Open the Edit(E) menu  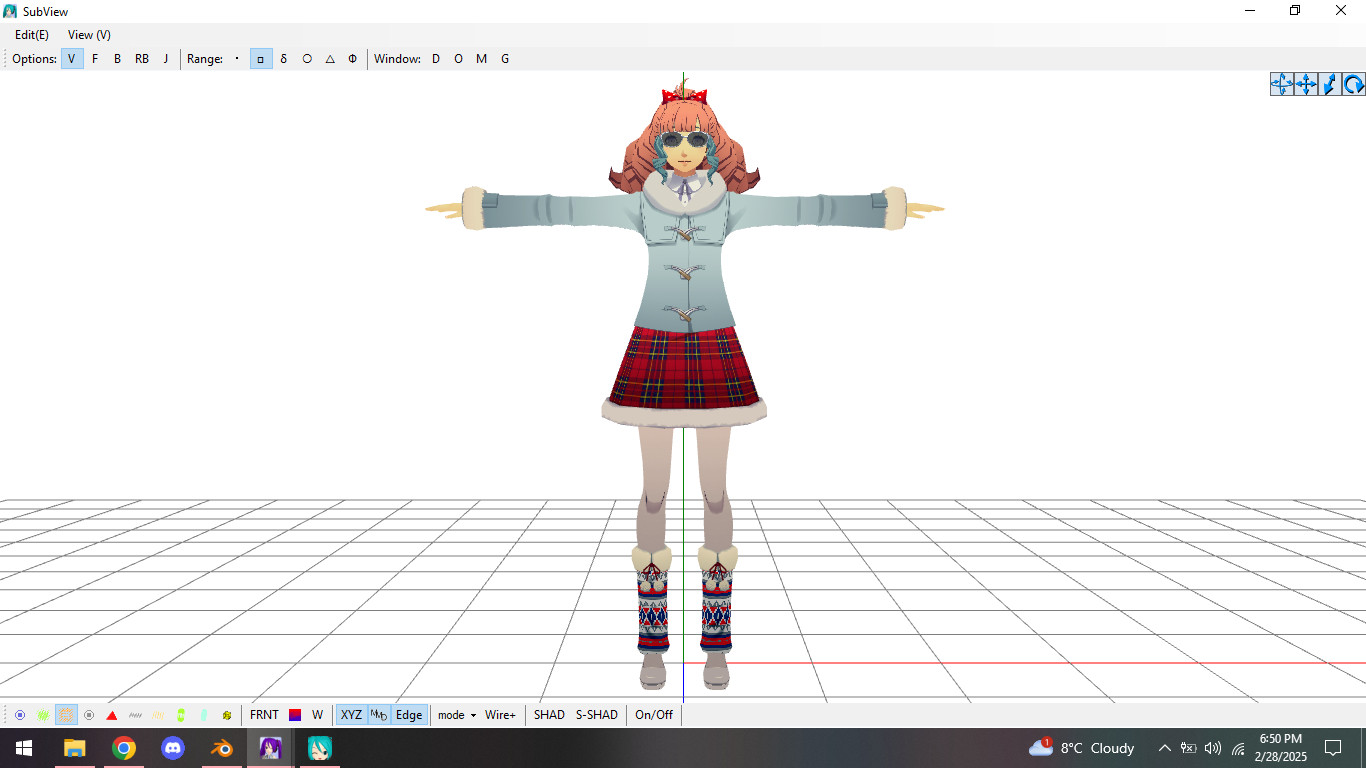[x=32, y=35]
